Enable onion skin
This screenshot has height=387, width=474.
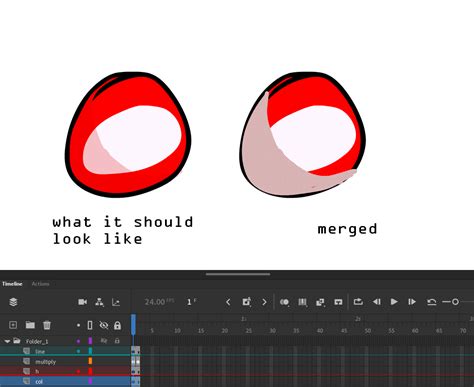point(284,302)
